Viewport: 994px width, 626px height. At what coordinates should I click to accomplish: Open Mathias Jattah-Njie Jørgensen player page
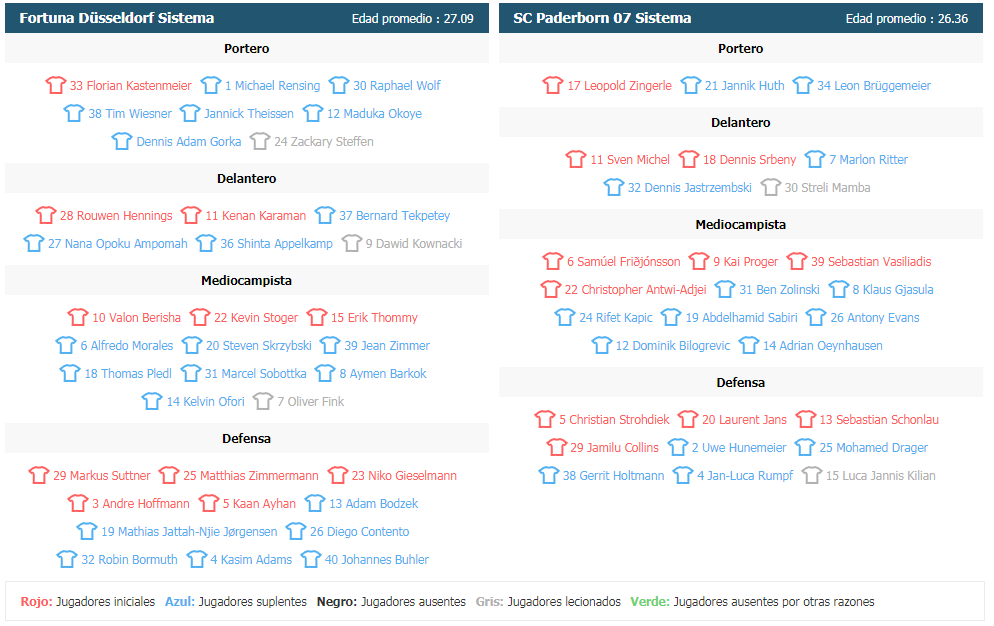click(189, 531)
